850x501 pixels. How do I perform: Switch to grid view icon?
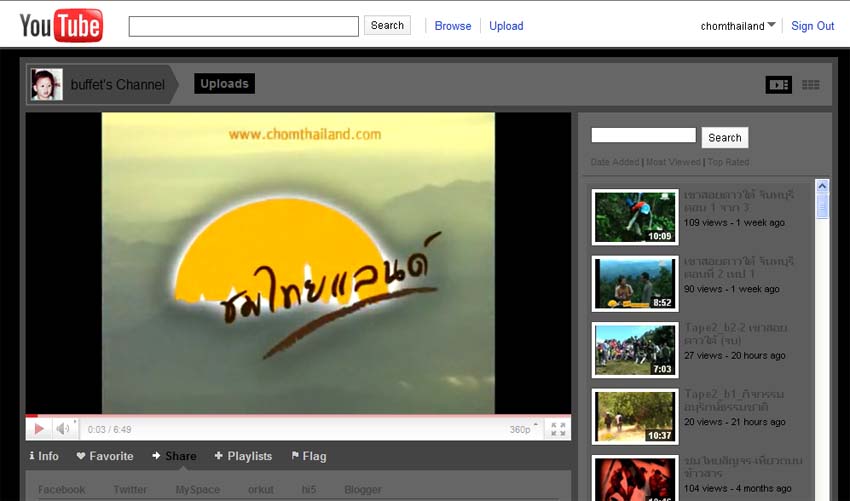[810, 85]
